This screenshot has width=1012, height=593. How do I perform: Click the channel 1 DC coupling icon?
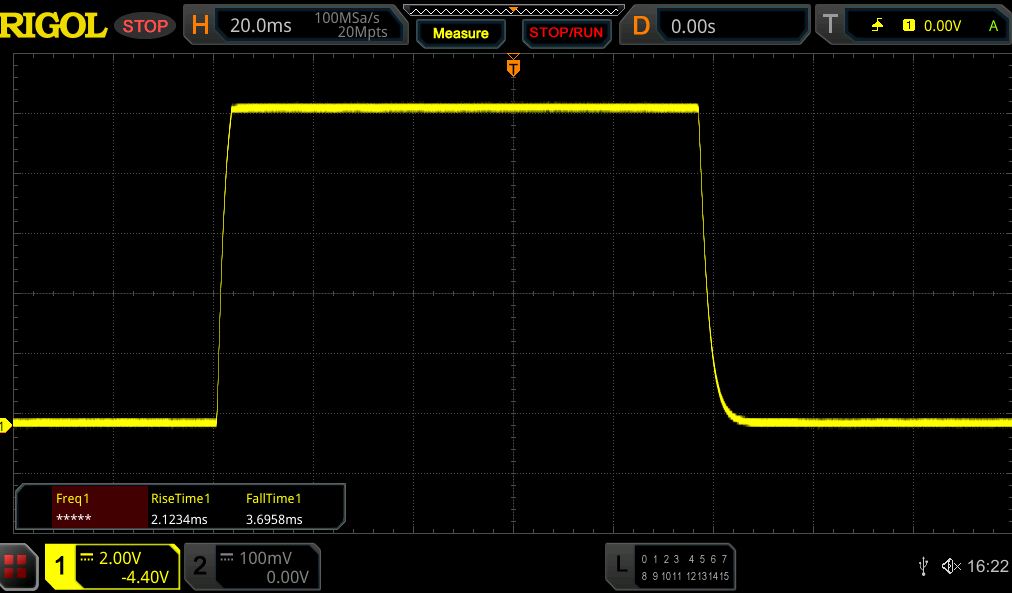(86, 558)
